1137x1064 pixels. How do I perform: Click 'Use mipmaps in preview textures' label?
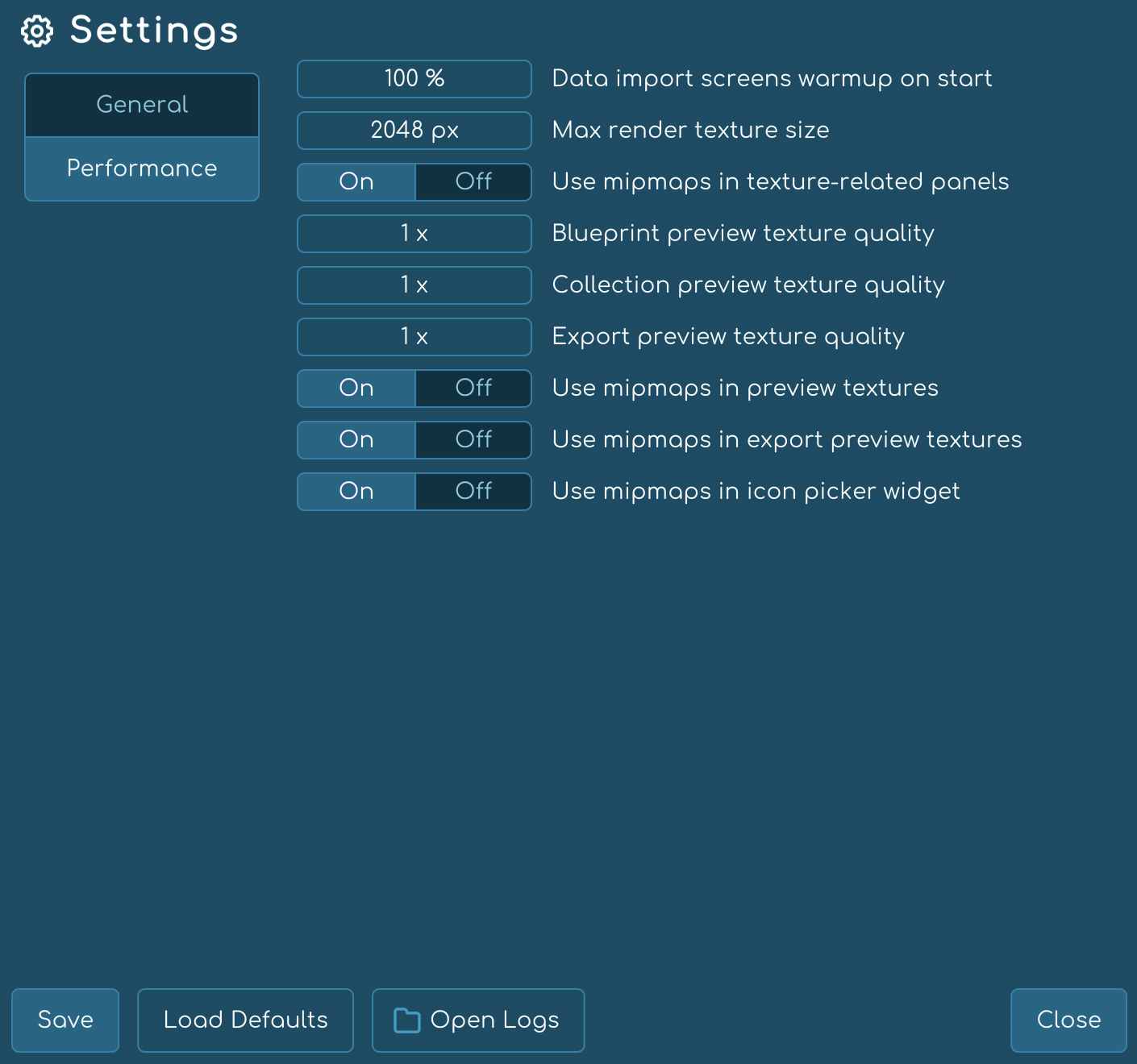tap(745, 389)
